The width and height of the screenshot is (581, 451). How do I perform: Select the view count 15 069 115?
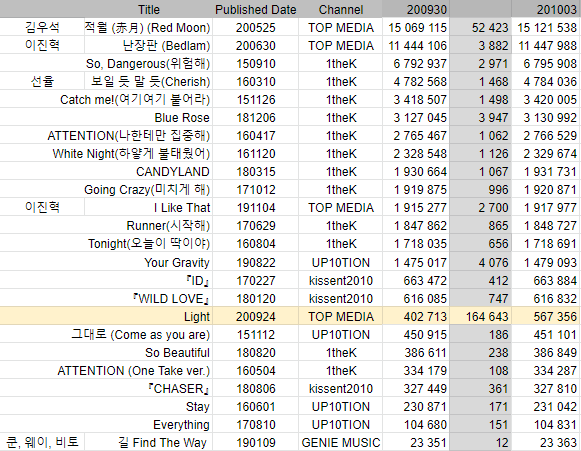pyautogui.click(x=418, y=27)
